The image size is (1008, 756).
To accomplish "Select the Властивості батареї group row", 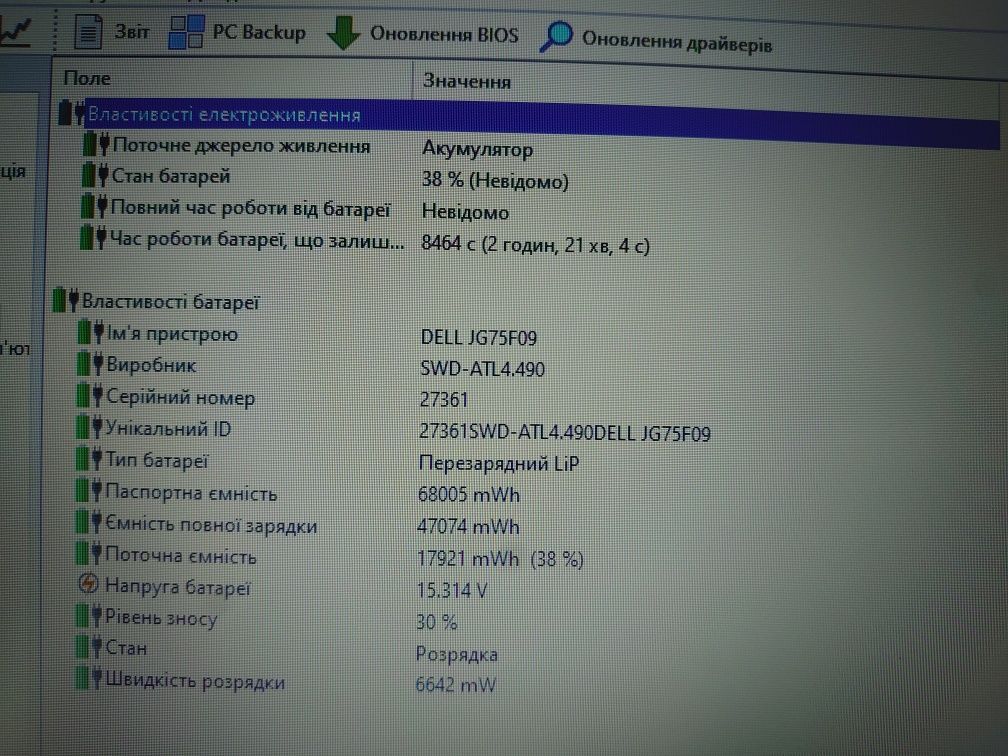I will [x=170, y=302].
